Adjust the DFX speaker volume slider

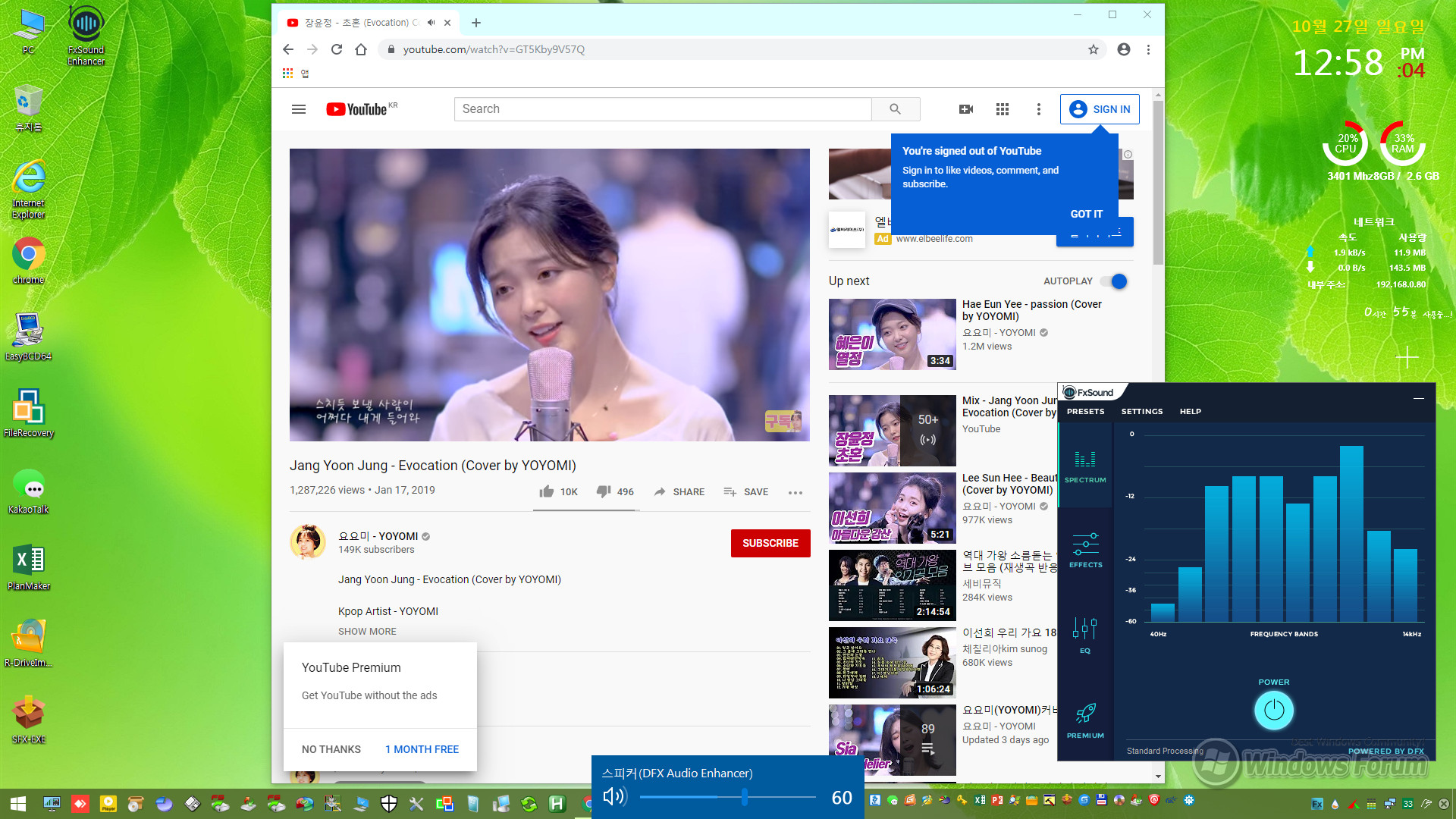(728, 797)
